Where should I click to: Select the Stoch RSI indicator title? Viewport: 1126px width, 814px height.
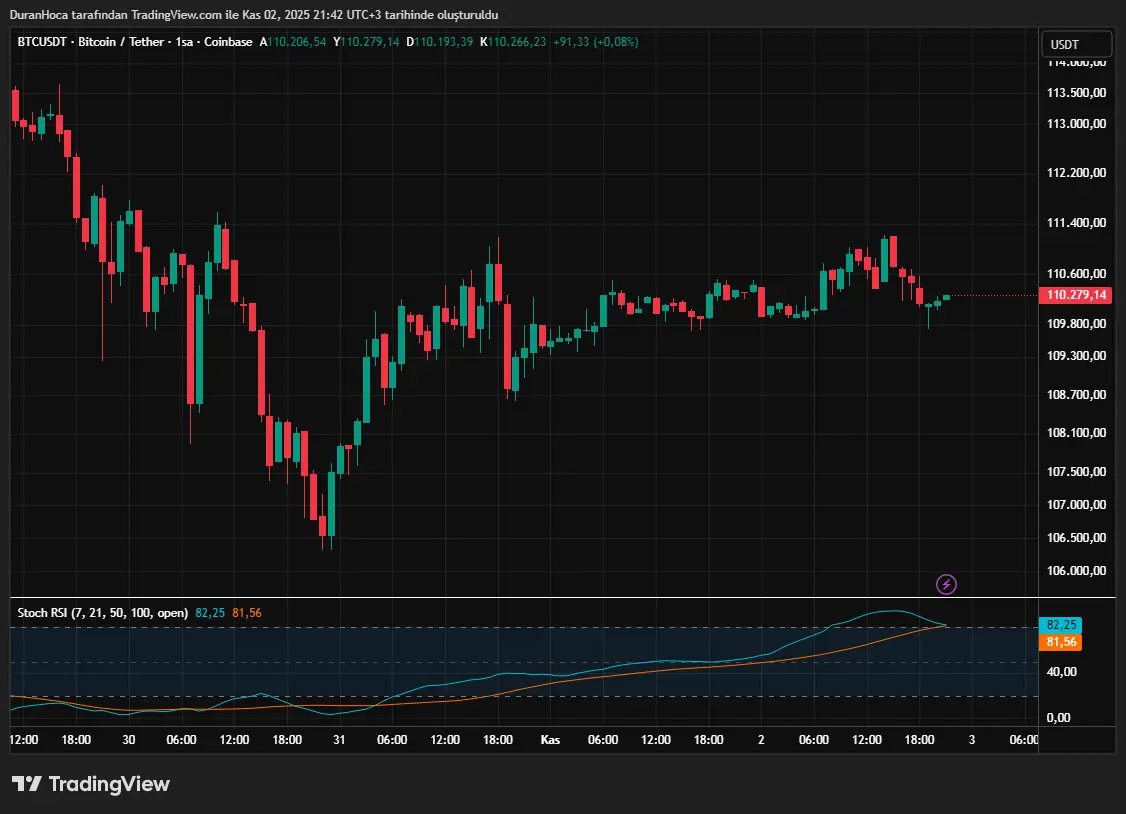point(102,612)
